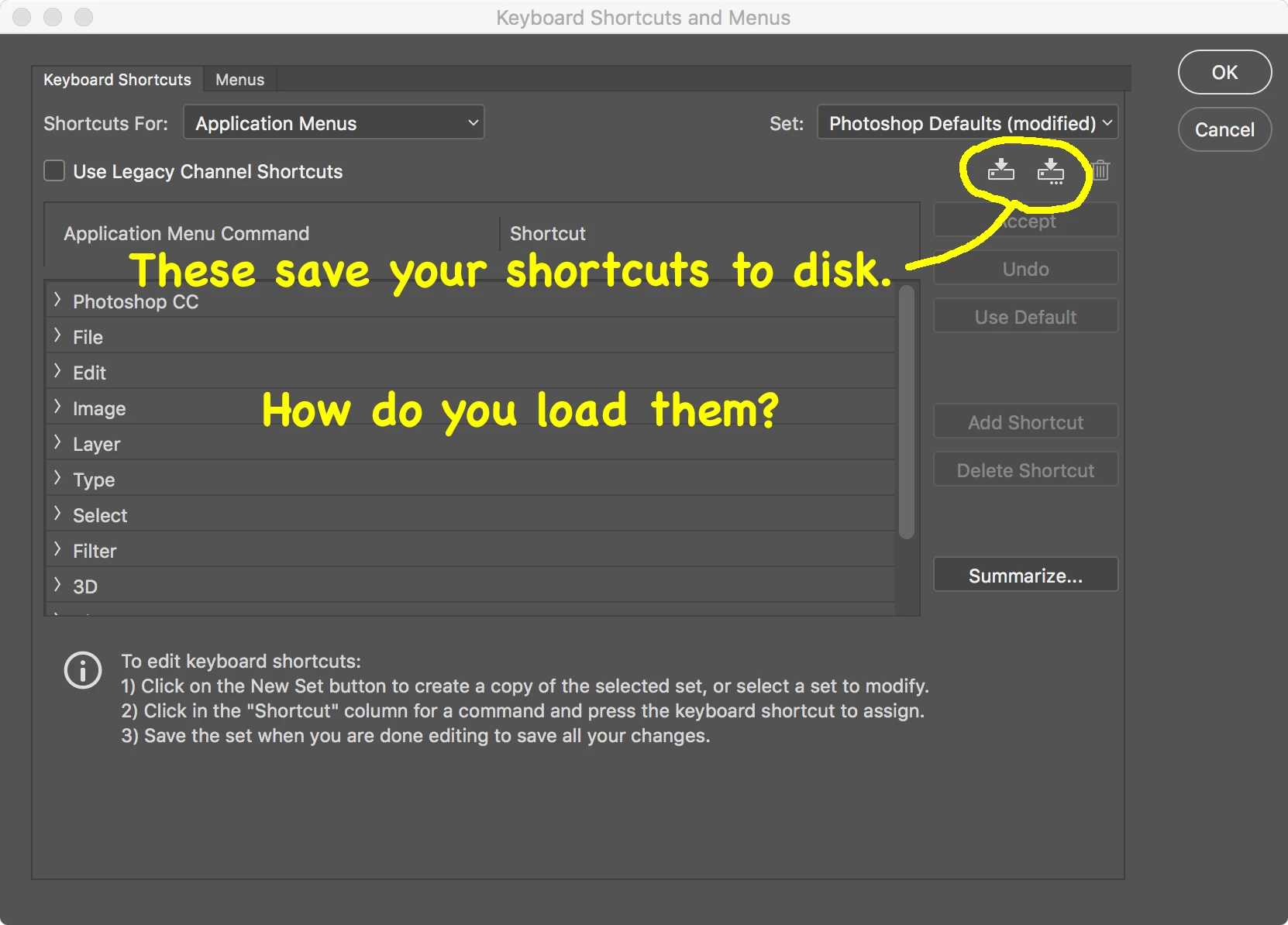This screenshot has height=925, width=1288.
Task: Switch to the Keyboard Shortcuts tab
Action: [117, 79]
